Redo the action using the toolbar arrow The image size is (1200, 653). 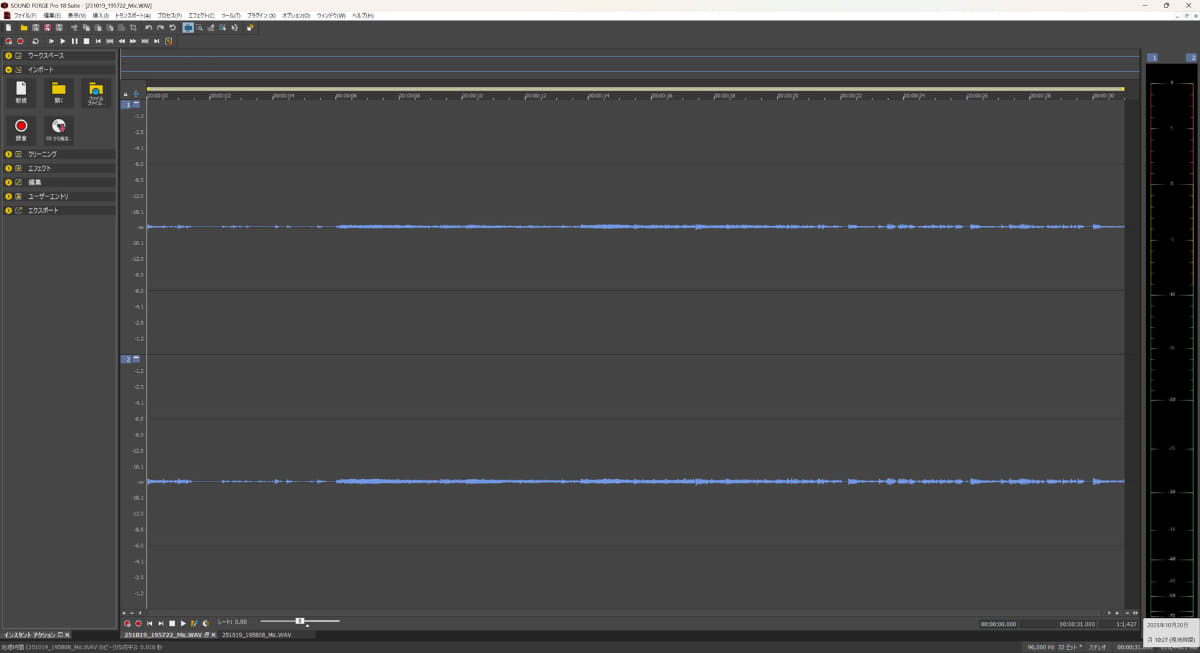point(160,28)
